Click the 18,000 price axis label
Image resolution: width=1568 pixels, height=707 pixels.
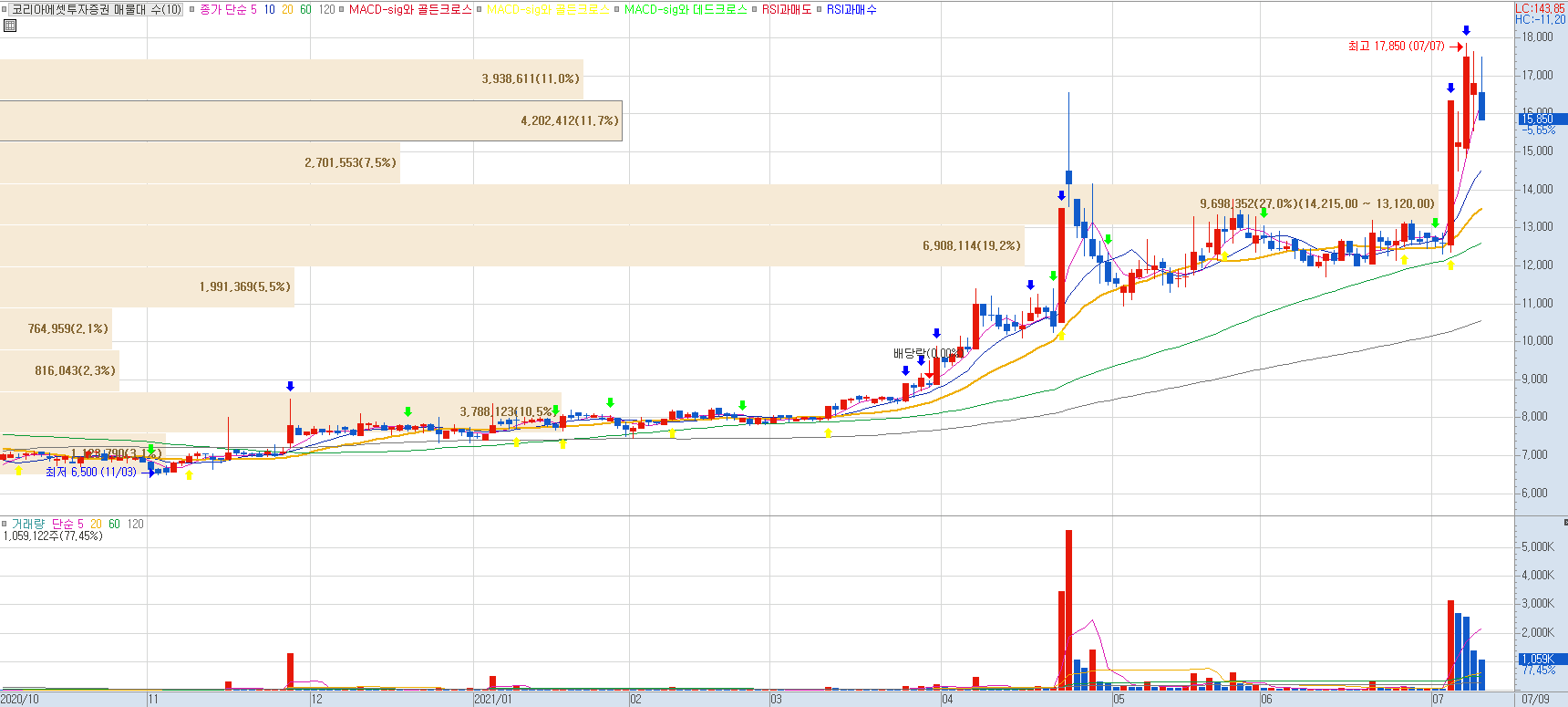click(1537, 37)
